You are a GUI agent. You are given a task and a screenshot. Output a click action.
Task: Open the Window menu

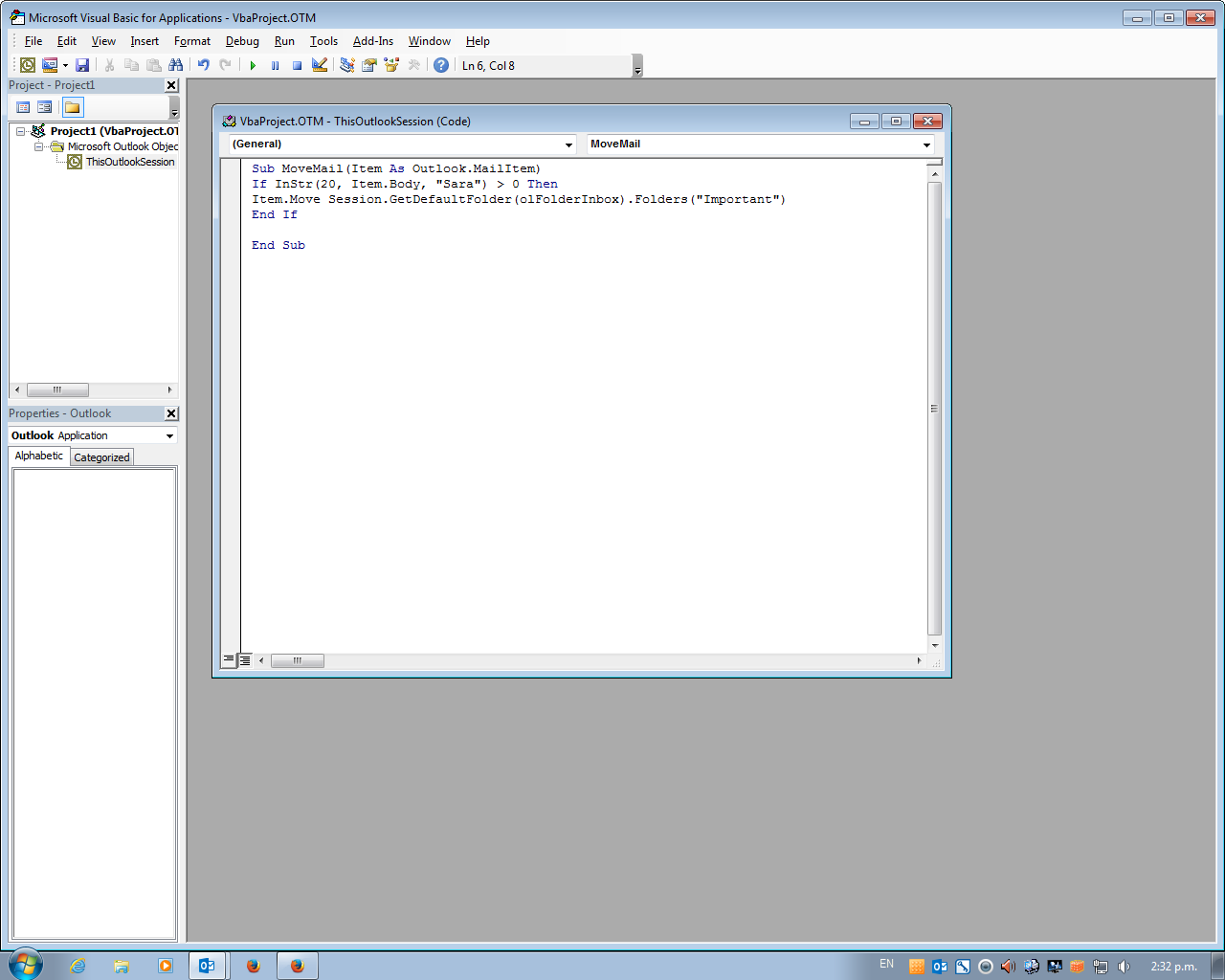(x=430, y=41)
